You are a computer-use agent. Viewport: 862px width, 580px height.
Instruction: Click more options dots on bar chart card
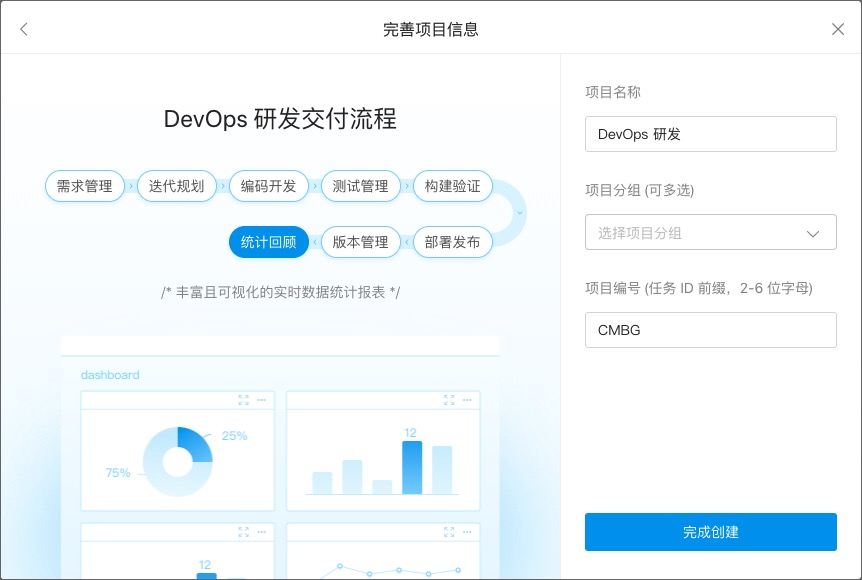(467, 400)
